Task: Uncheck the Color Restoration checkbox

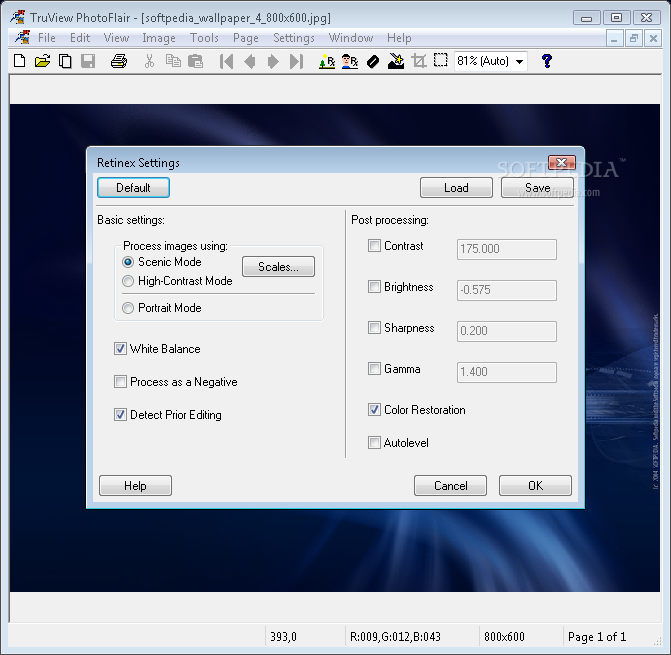Action: click(x=374, y=410)
